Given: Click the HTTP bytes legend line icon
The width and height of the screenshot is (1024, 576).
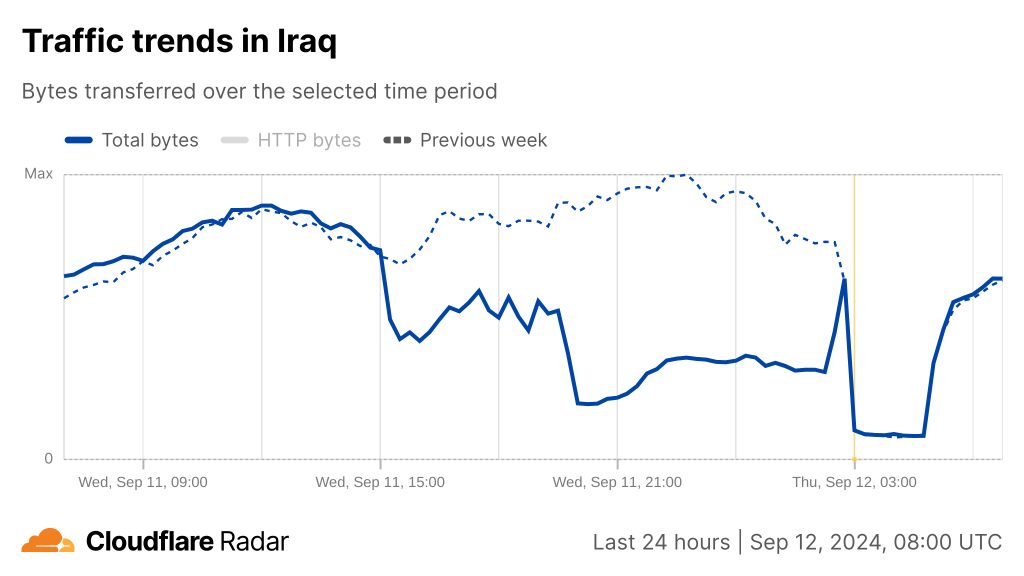Looking at the screenshot, I should coord(234,140).
